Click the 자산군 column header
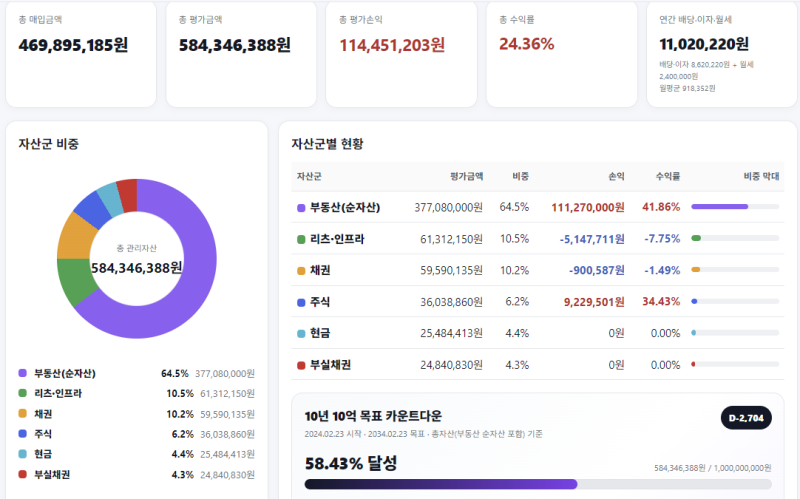The image size is (800, 499). pos(309,176)
